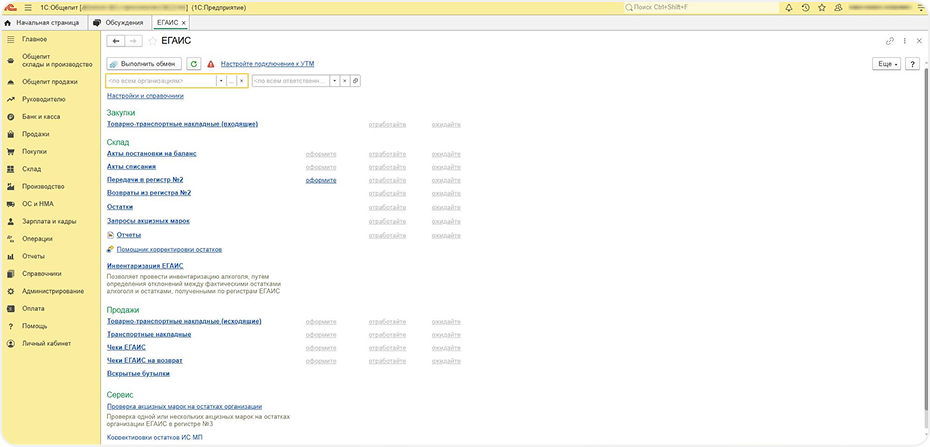930x447 pixels.
Task: Switch to the Обсуждения tab
Action: [x=119, y=23]
